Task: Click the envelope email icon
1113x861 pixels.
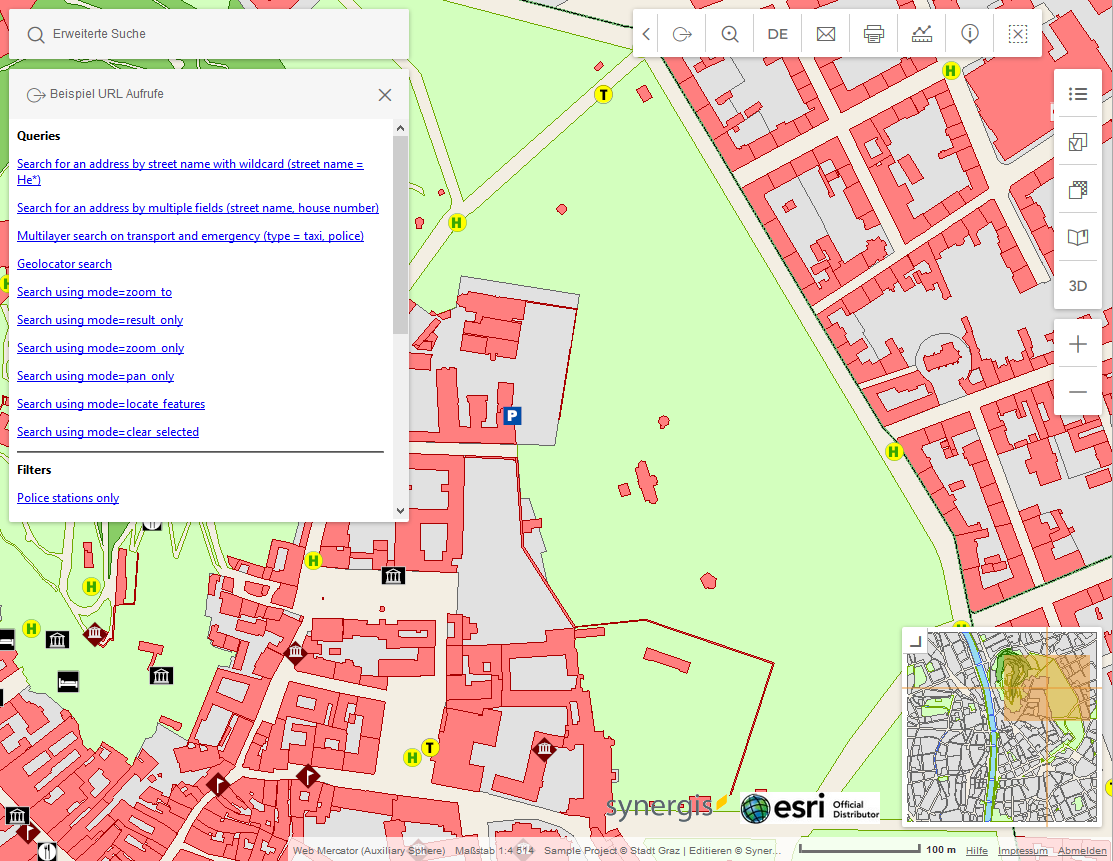Action: point(826,34)
